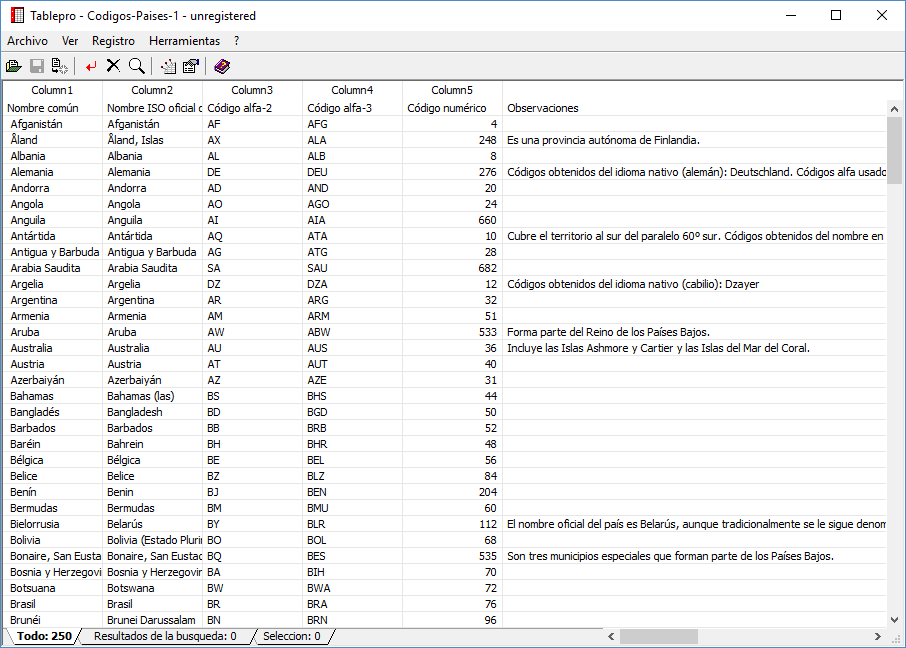Click the horizontal scrollbar left arrow
Image resolution: width=906 pixels, height=648 pixels.
[x=612, y=636]
